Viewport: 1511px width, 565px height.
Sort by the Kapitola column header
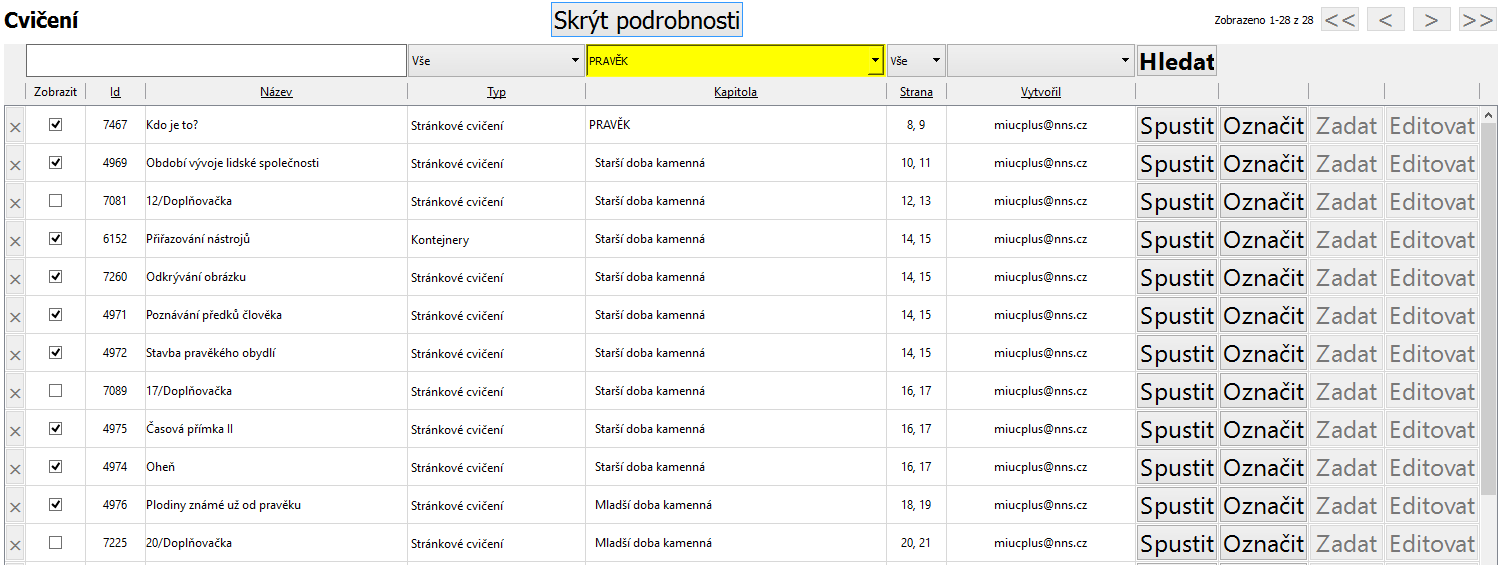(x=735, y=92)
